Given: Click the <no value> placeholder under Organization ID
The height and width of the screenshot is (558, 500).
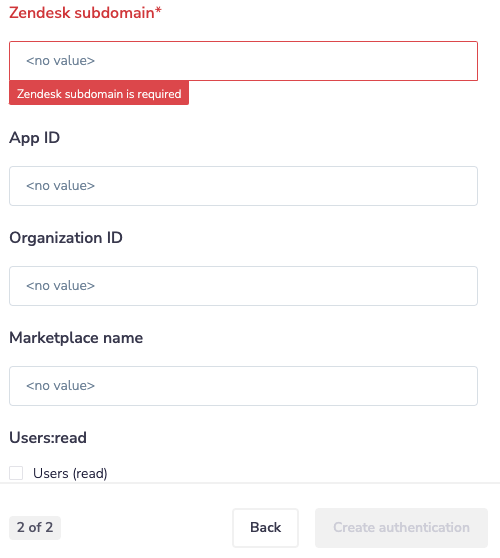Looking at the screenshot, I should (x=60, y=286).
